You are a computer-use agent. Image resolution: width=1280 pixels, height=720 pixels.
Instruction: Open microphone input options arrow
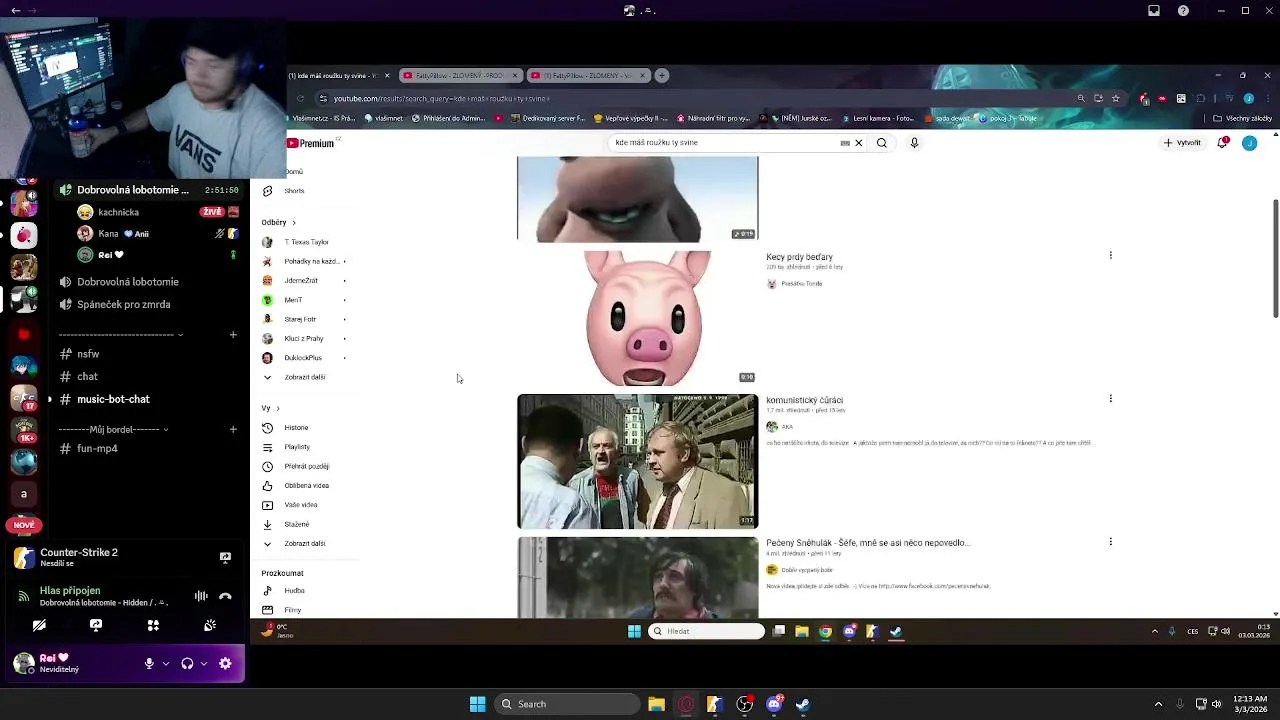point(166,663)
